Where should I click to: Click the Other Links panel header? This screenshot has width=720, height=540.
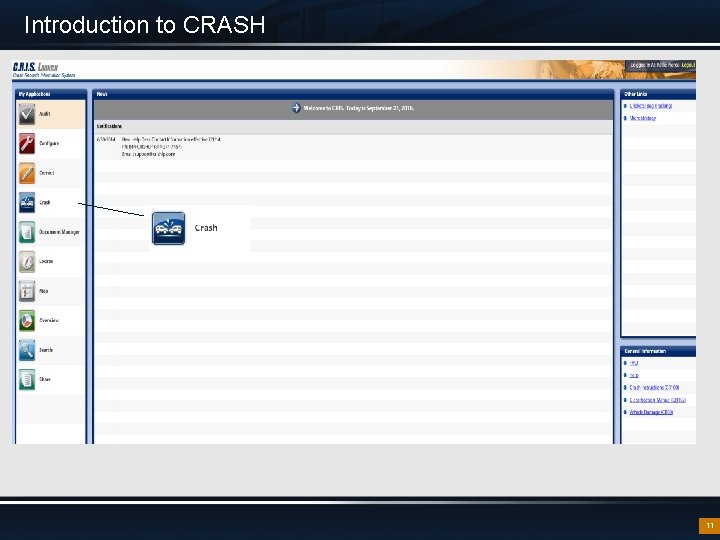pos(658,94)
